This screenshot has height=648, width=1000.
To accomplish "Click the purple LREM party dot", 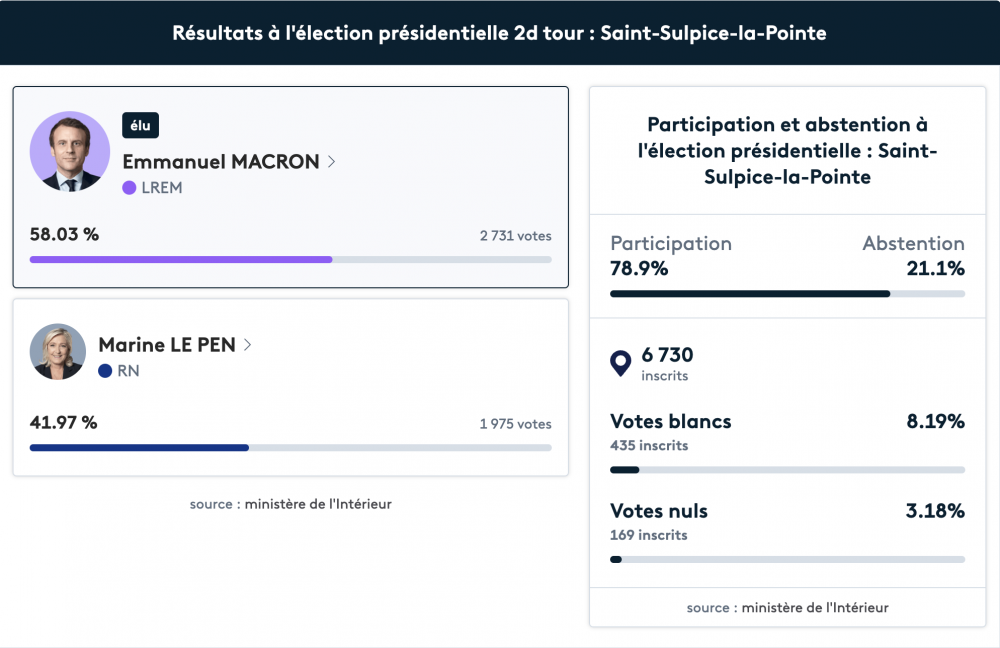I will point(129,188).
